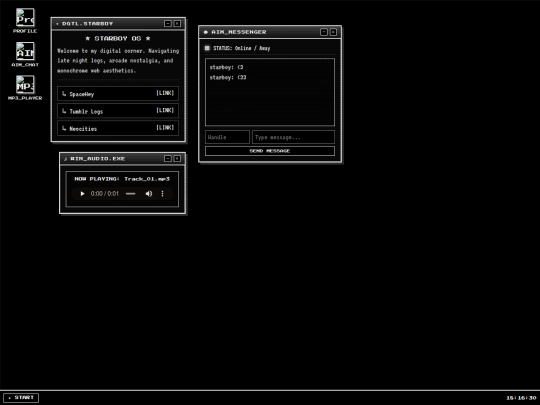Click the STATUS: Online / Away text
This screenshot has height=405, width=540.
pos(241,48)
